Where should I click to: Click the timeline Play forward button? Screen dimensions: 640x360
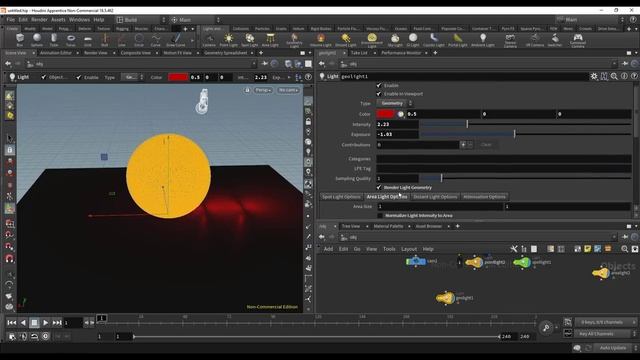(x=45, y=322)
